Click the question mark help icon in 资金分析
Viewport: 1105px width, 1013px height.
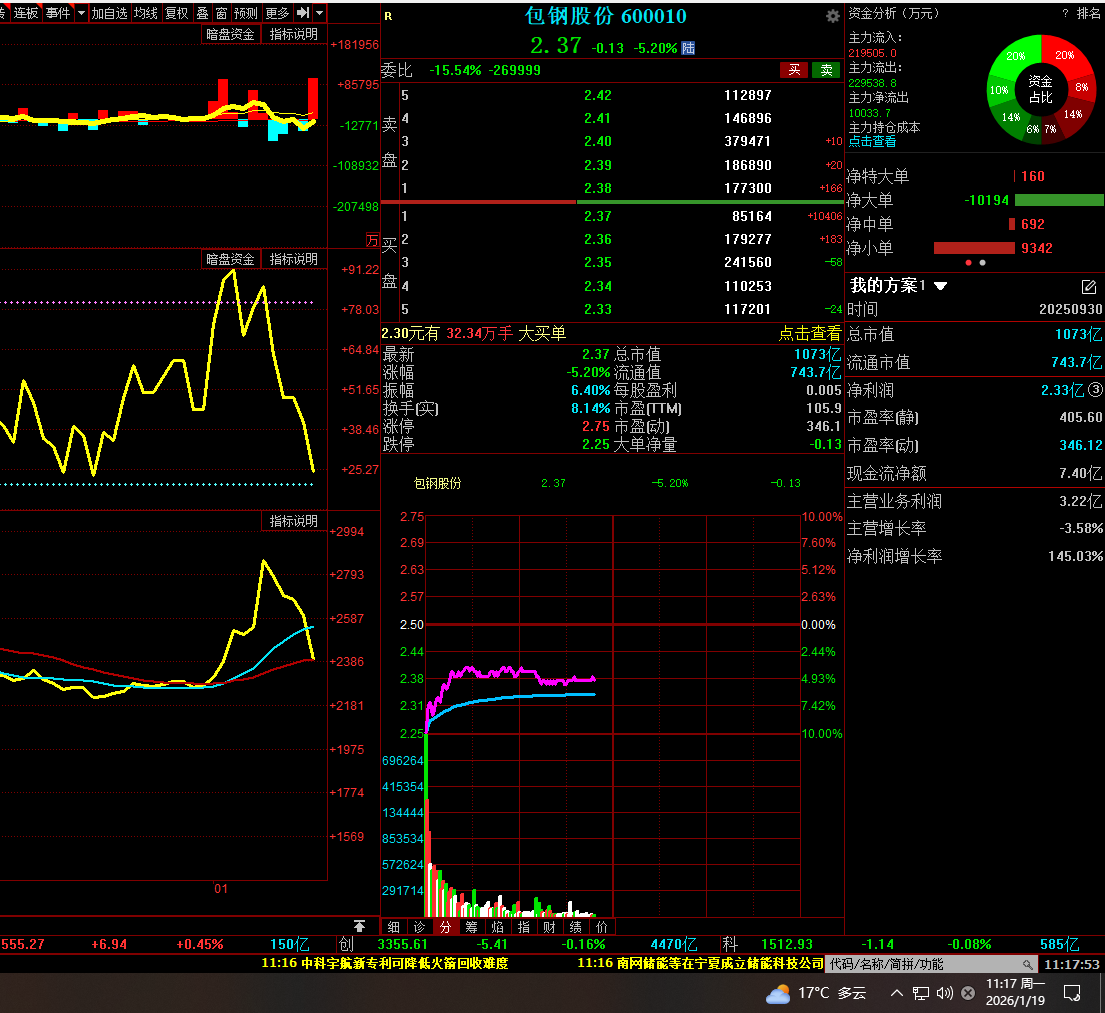click(x=1065, y=13)
